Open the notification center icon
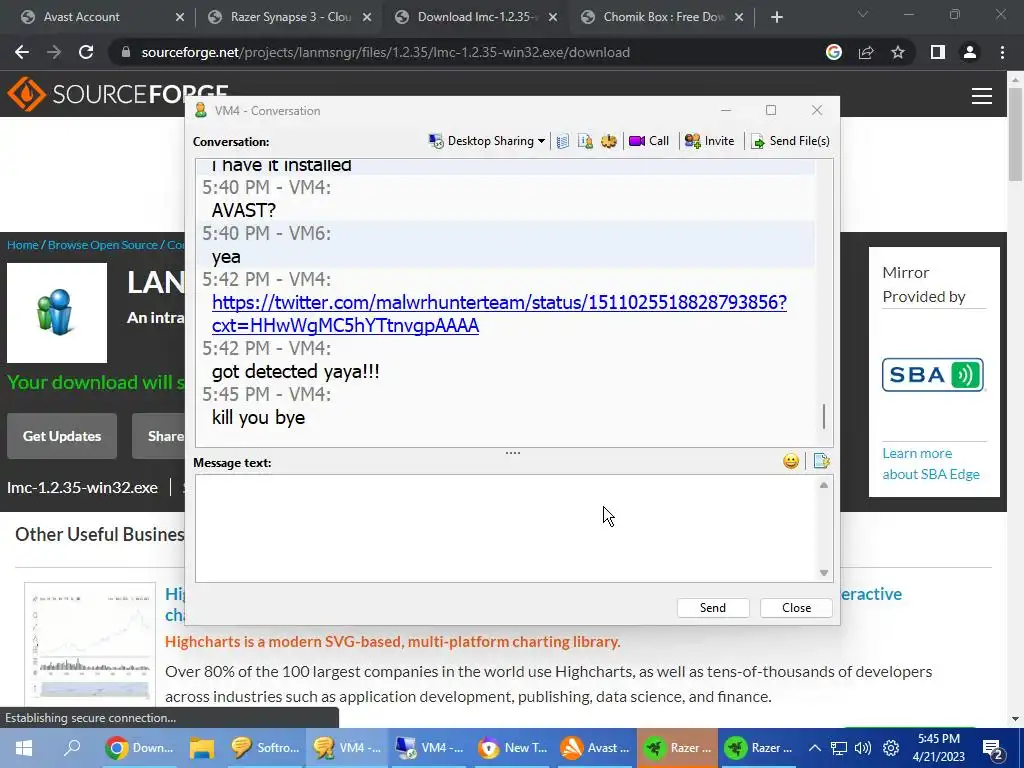Image resolution: width=1024 pixels, height=768 pixels. pos(992,749)
